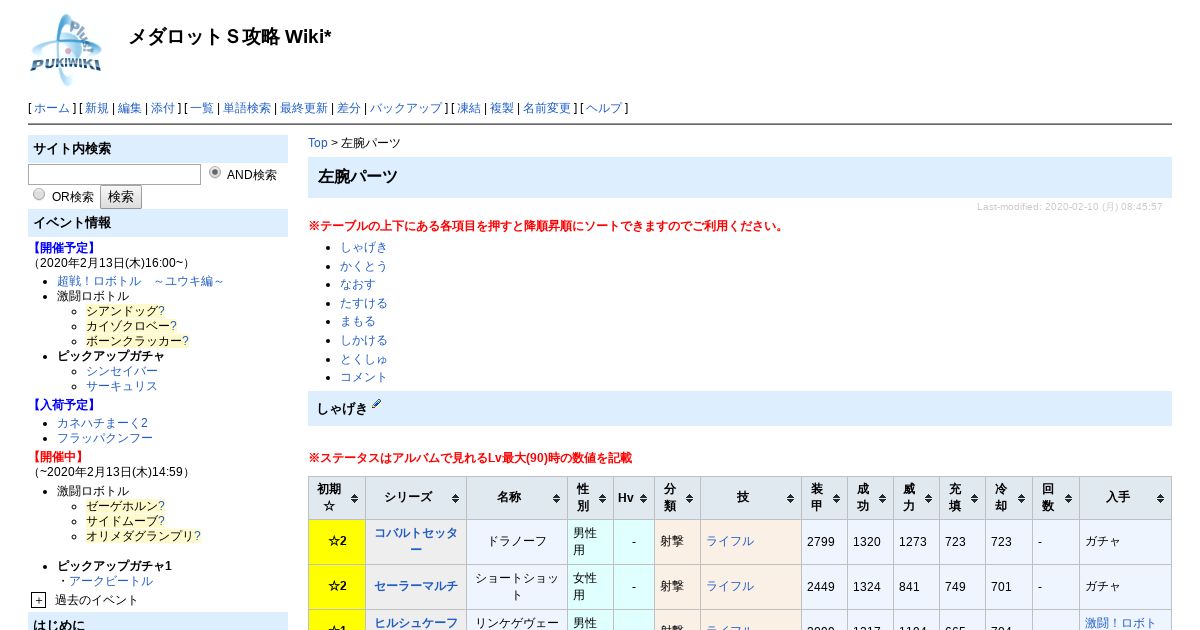
Task: Sort table by 冷却 column arrows
Action: (x=1021, y=498)
